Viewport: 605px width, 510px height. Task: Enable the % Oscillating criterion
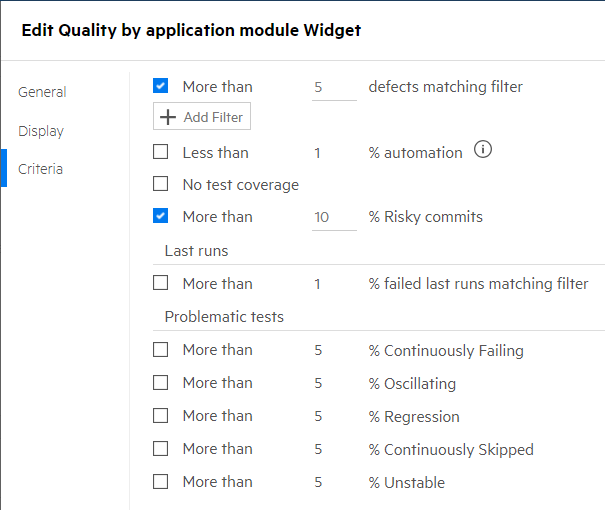click(161, 383)
